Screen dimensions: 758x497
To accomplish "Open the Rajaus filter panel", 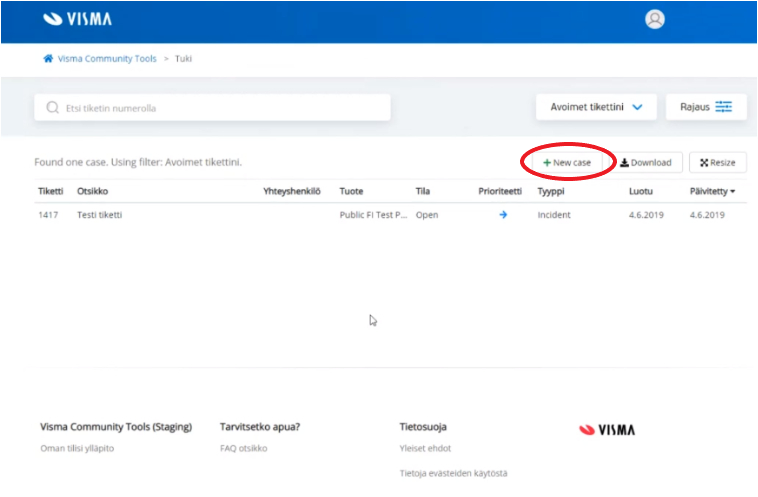I will pos(706,107).
